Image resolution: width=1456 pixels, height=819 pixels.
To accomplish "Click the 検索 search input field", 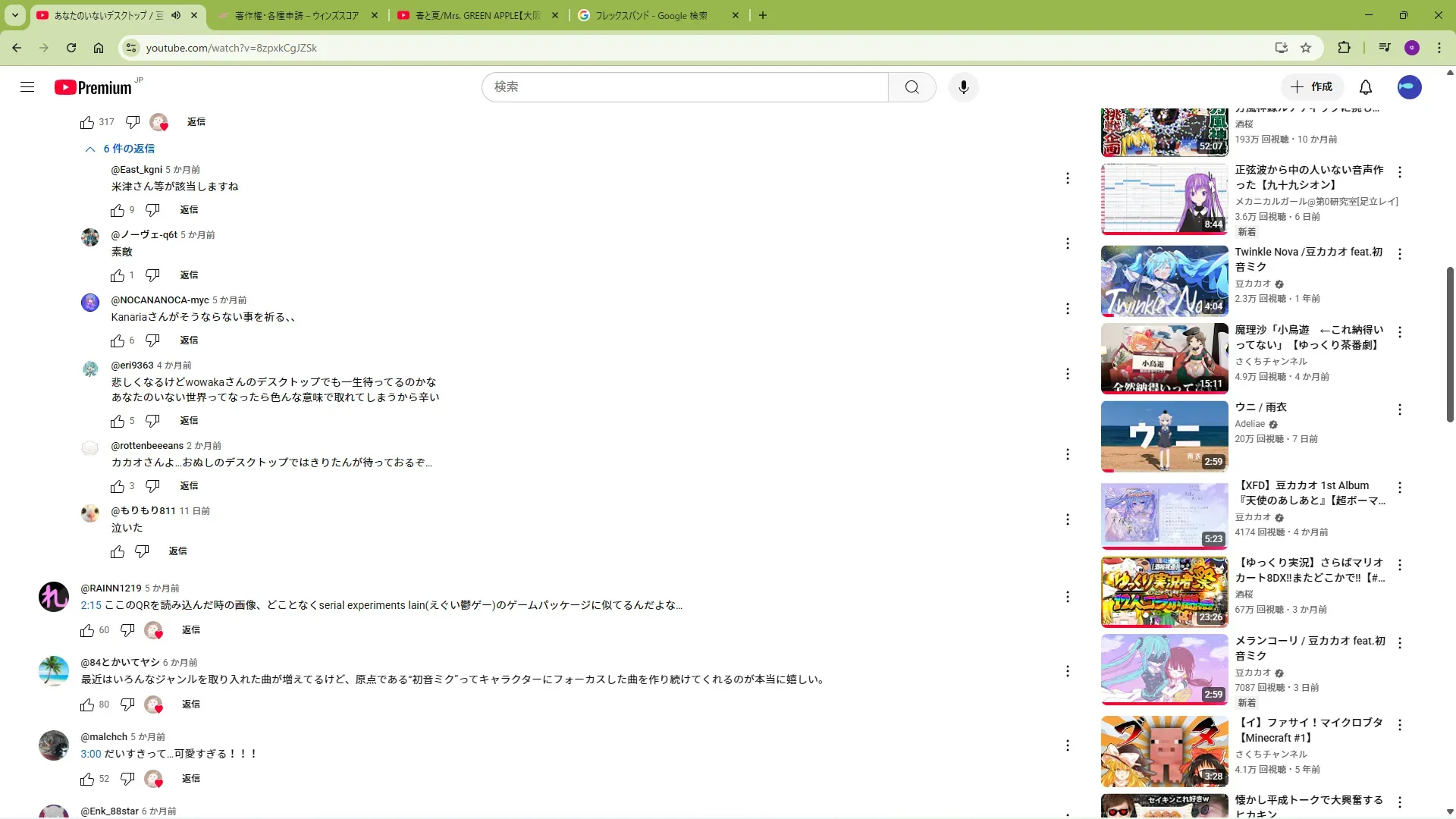I will coord(682,87).
